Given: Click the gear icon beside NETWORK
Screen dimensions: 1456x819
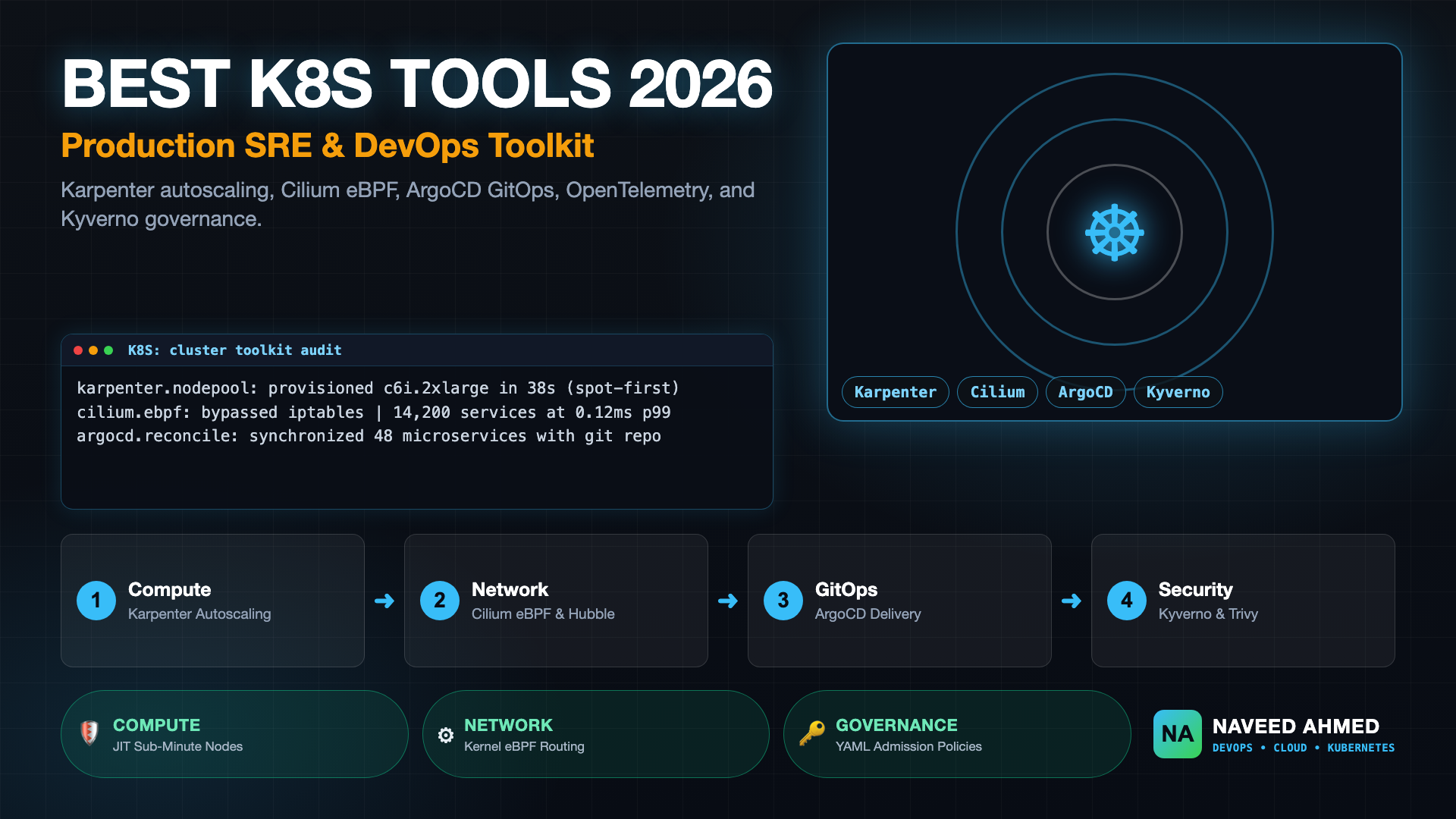Looking at the screenshot, I should pyautogui.click(x=446, y=735).
